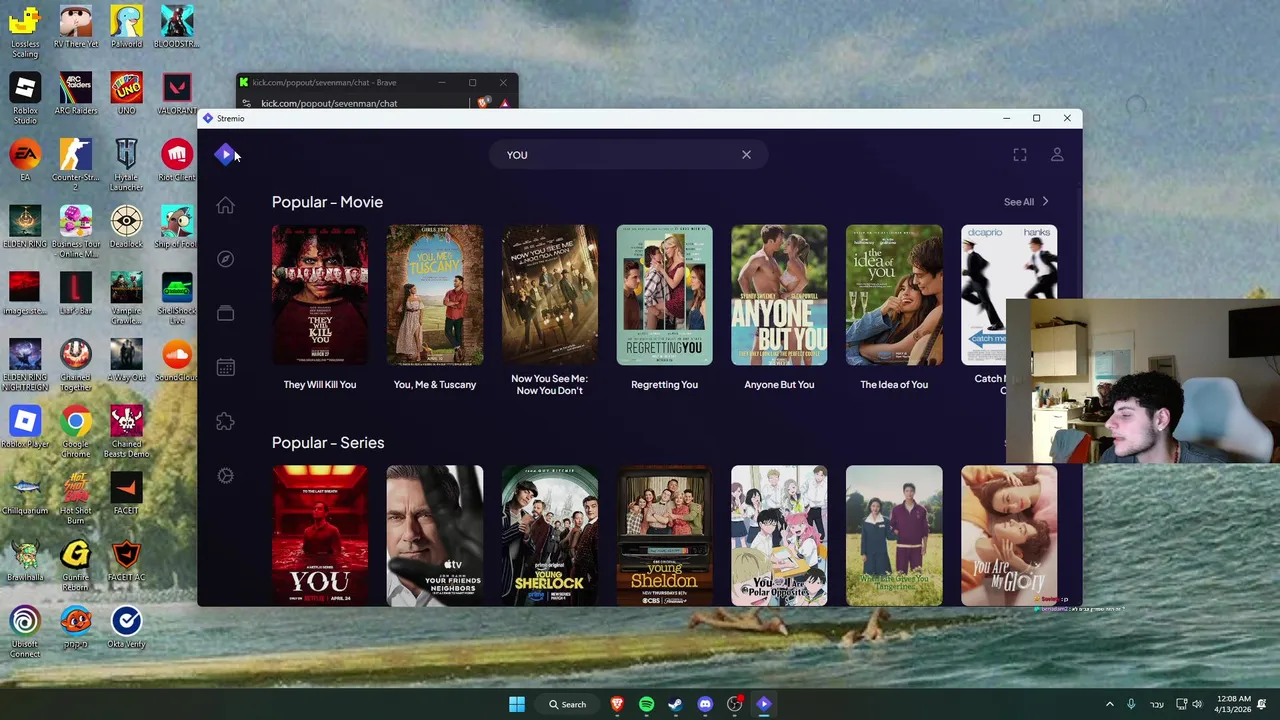Screen dimensions: 1280x720
Task: Enter fullscreen mode in Stremio
Action: pyautogui.click(x=1019, y=155)
